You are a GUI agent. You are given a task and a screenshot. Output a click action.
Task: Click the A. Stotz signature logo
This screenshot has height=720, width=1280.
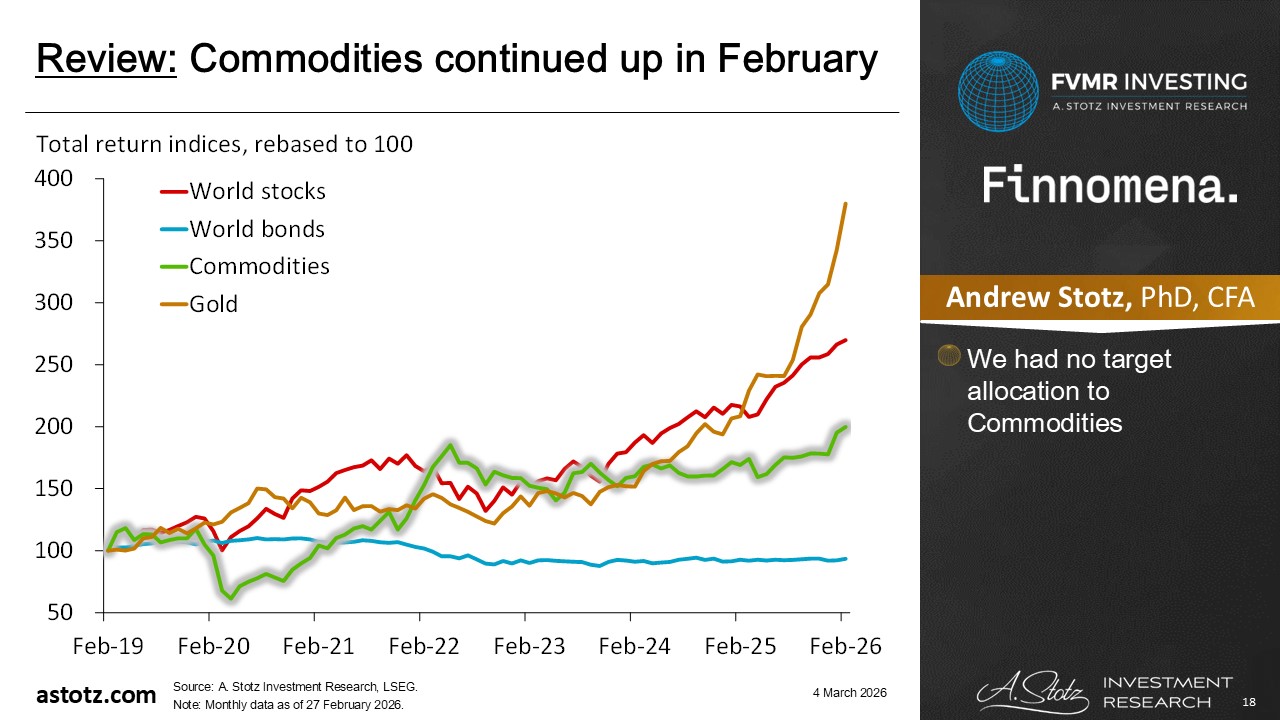pyautogui.click(x=1030, y=690)
